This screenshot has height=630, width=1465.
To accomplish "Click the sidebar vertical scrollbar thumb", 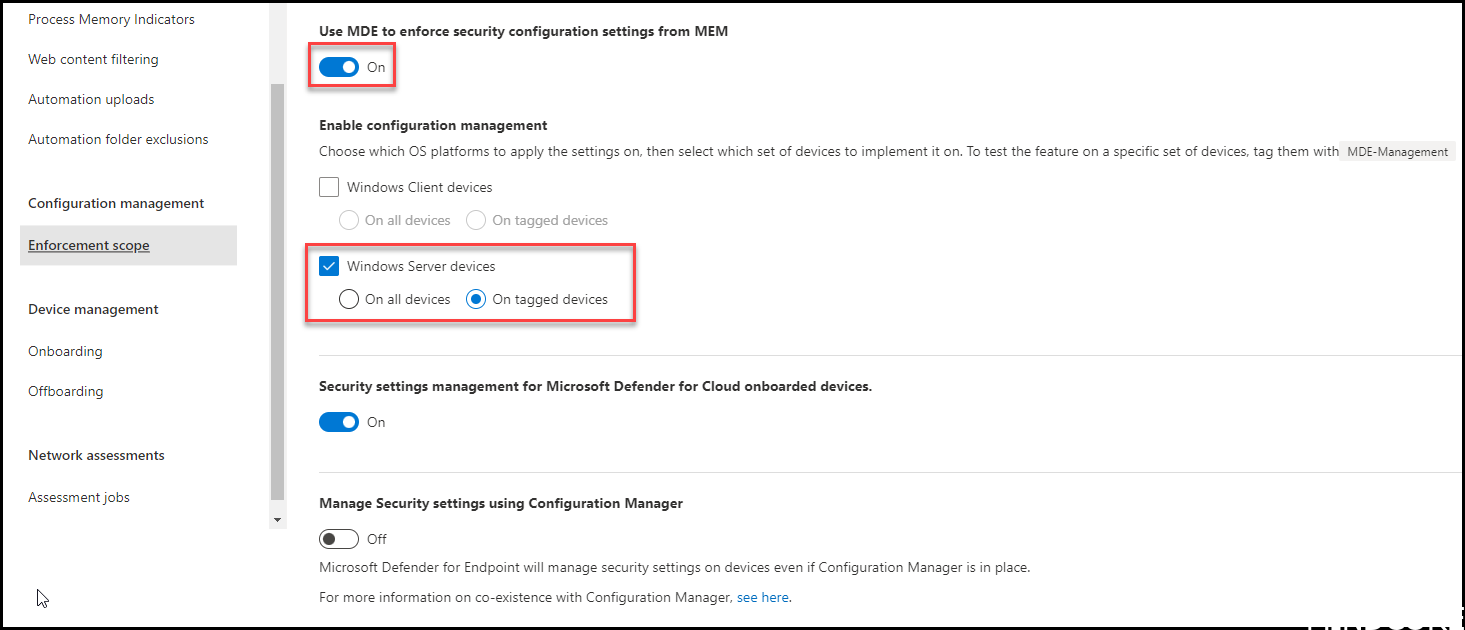I will coord(278,292).
